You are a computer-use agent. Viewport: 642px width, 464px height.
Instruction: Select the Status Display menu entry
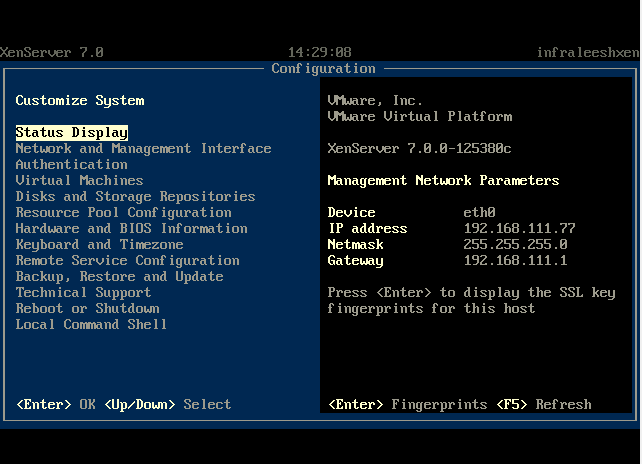tap(72, 133)
